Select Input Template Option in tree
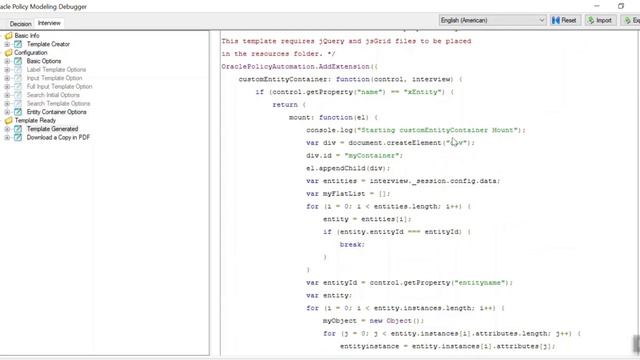 click(54, 78)
